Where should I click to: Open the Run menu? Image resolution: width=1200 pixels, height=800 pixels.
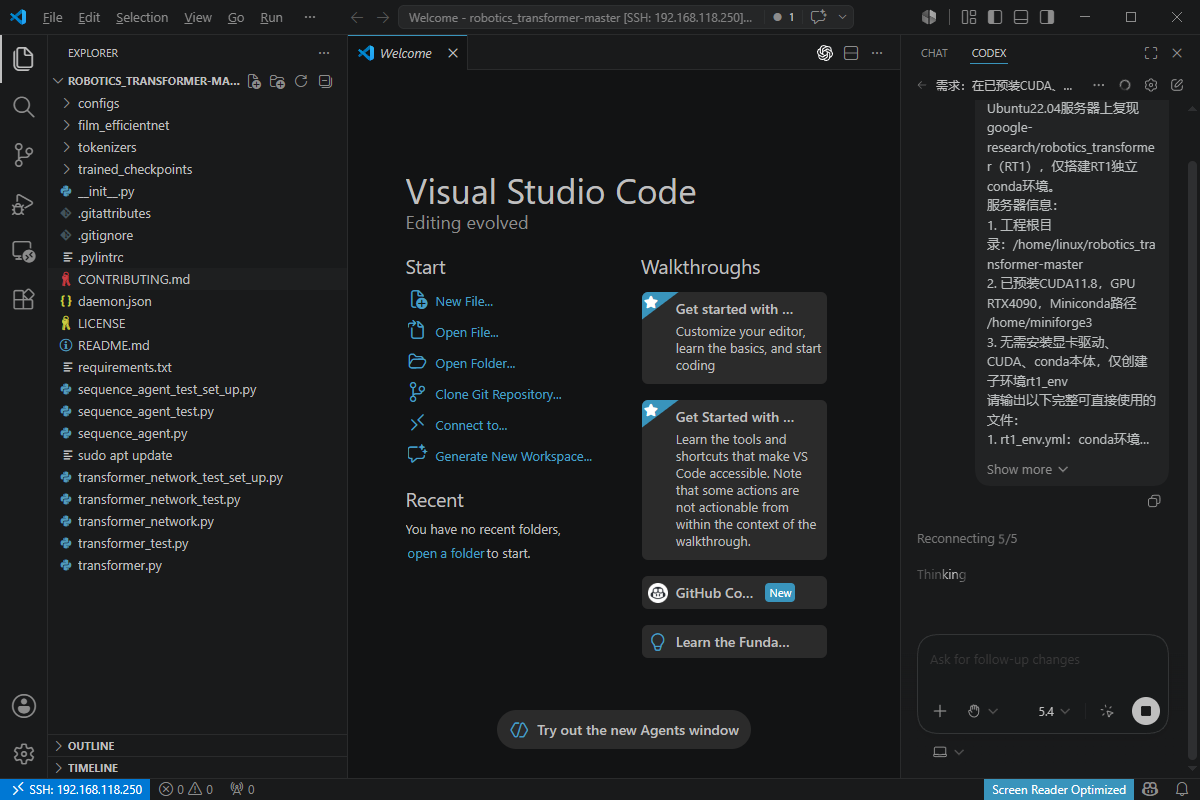coord(271,17)
